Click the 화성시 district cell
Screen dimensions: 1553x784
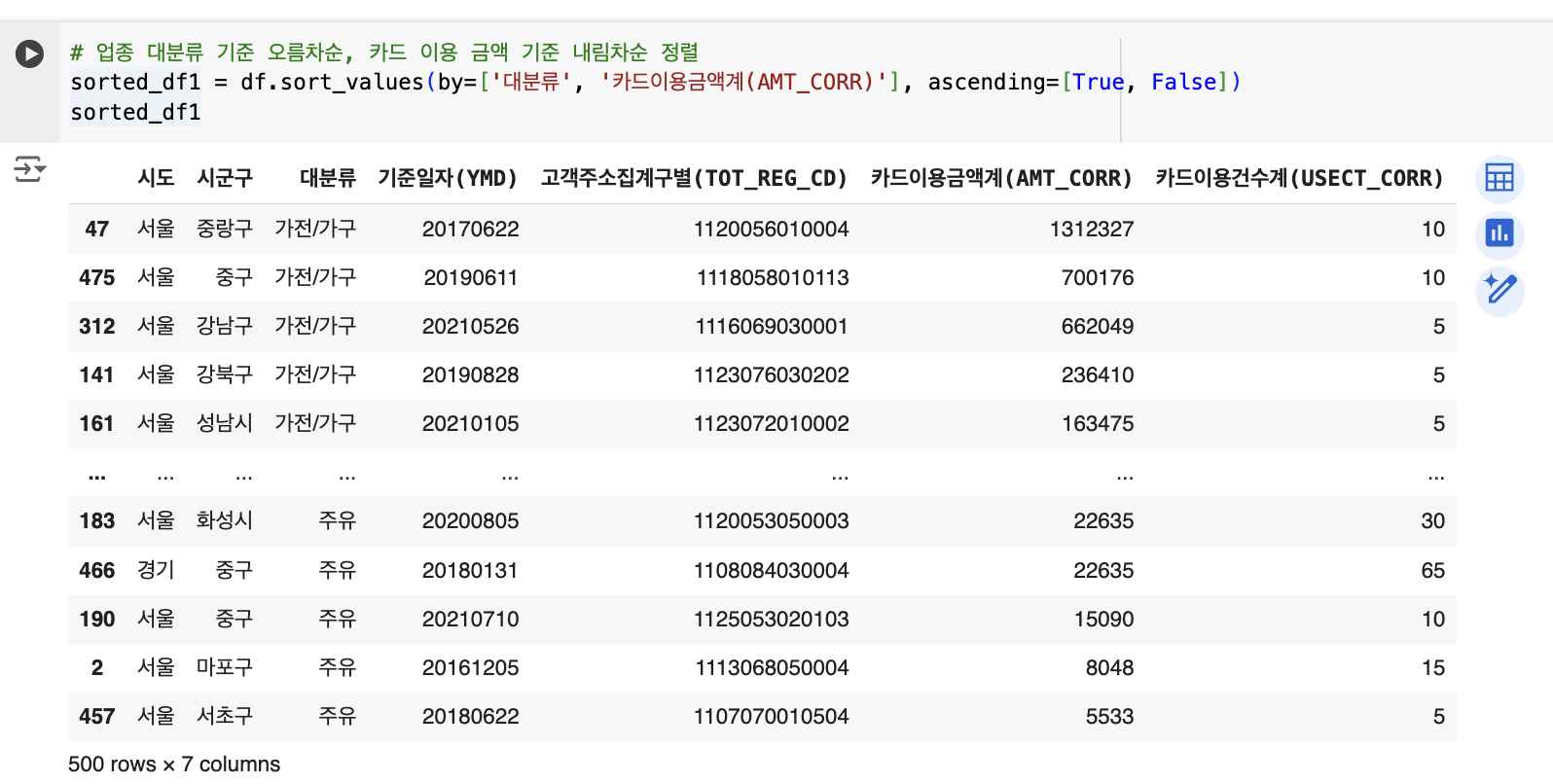[225, 521]
